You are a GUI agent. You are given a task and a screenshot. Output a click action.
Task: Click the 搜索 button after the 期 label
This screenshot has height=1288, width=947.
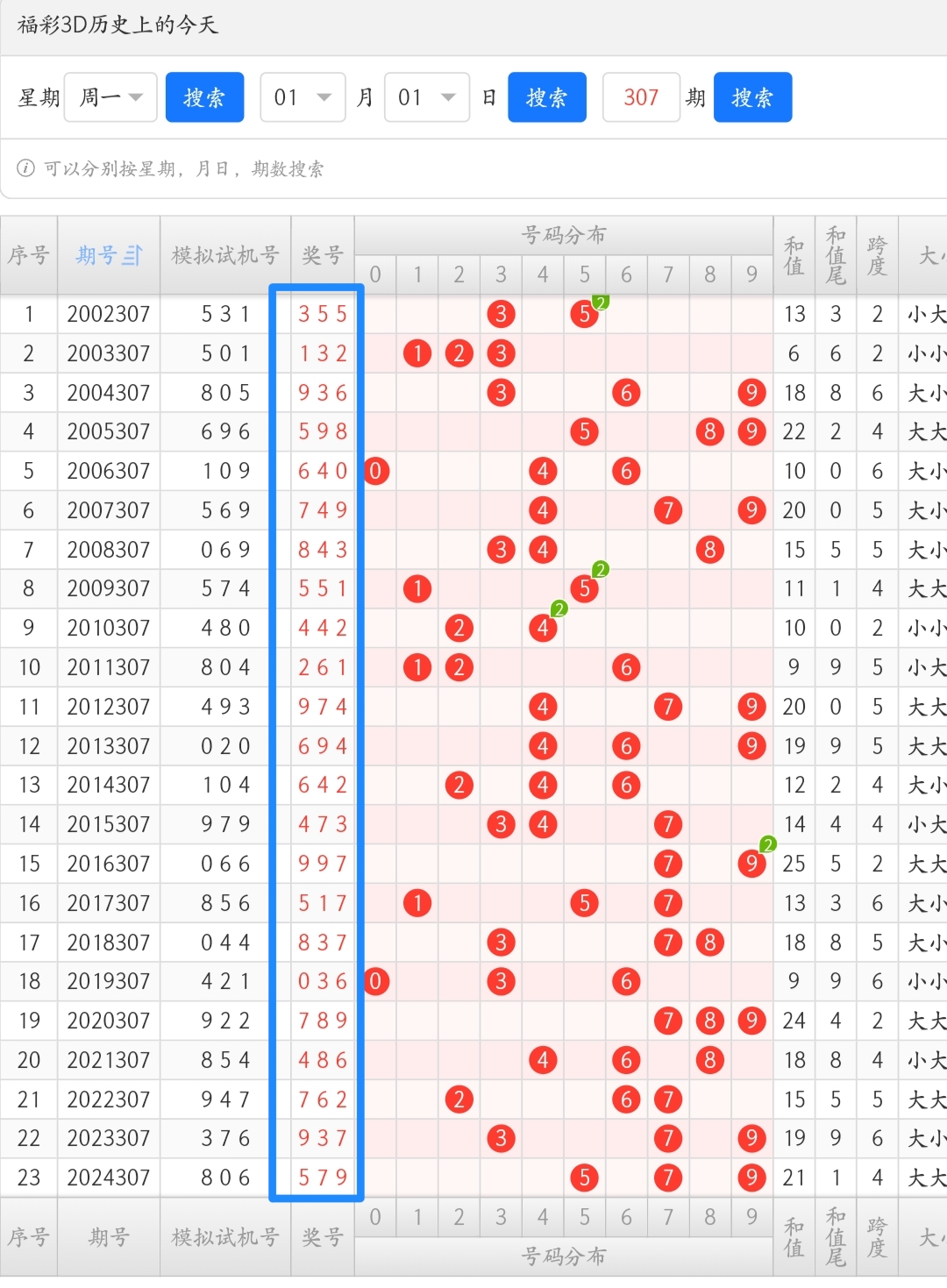click(x=753, y=97)
